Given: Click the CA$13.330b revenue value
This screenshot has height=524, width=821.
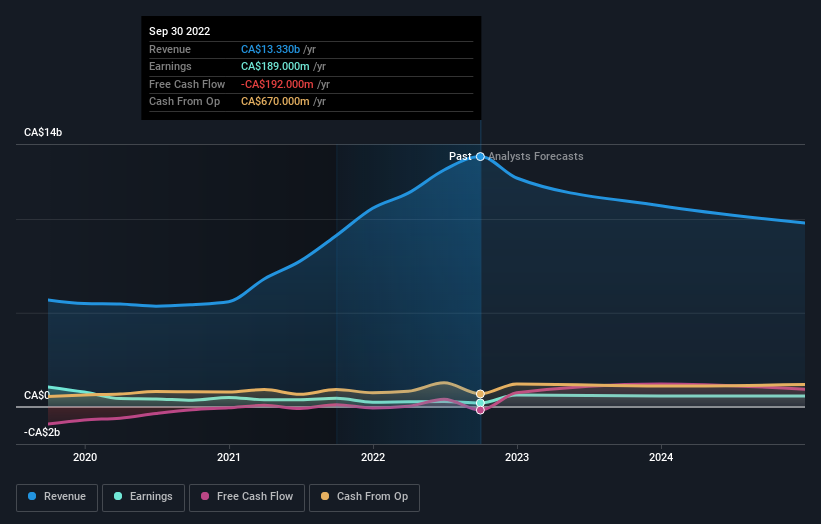Looking at the screenshot, I should [x=270, y=49].
